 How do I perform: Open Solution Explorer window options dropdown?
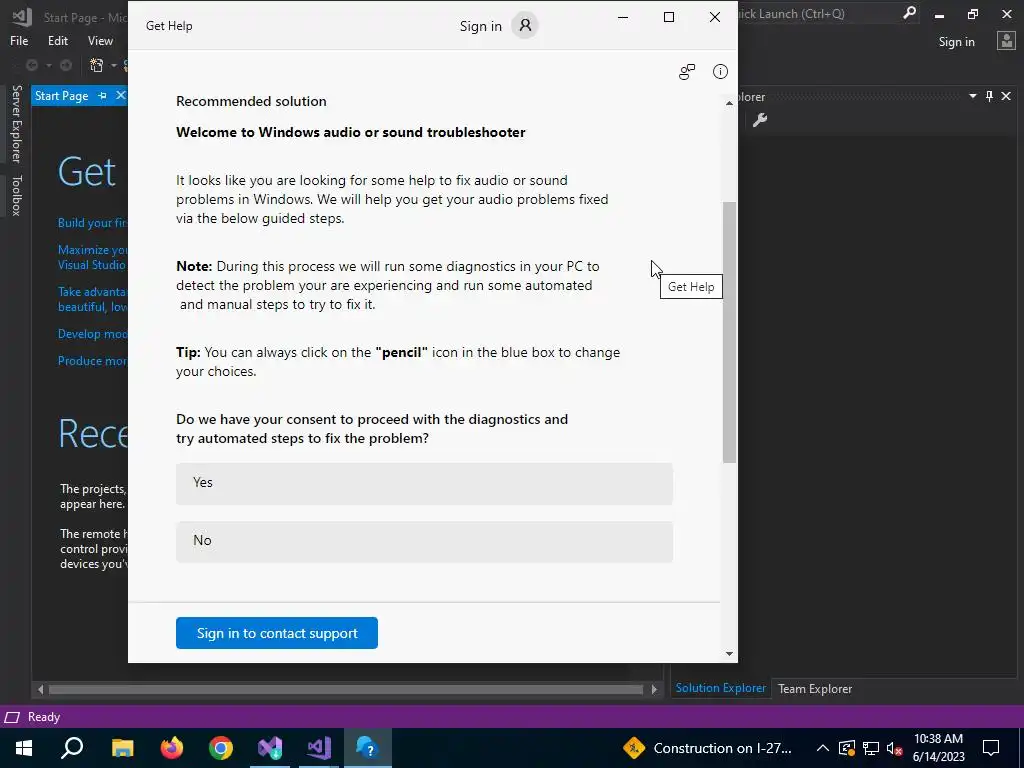(x=972, y=96)
